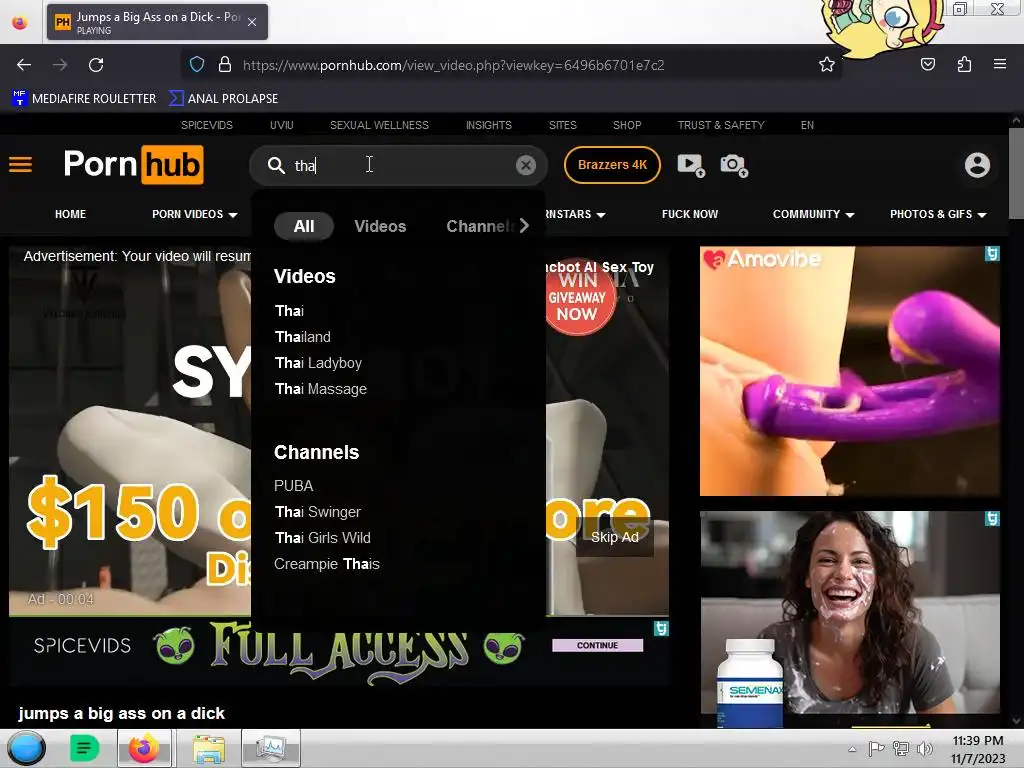This screenshot has height=768, width=1024.
Task: Open the Firefox application menu
Action: coord(1000,64)
